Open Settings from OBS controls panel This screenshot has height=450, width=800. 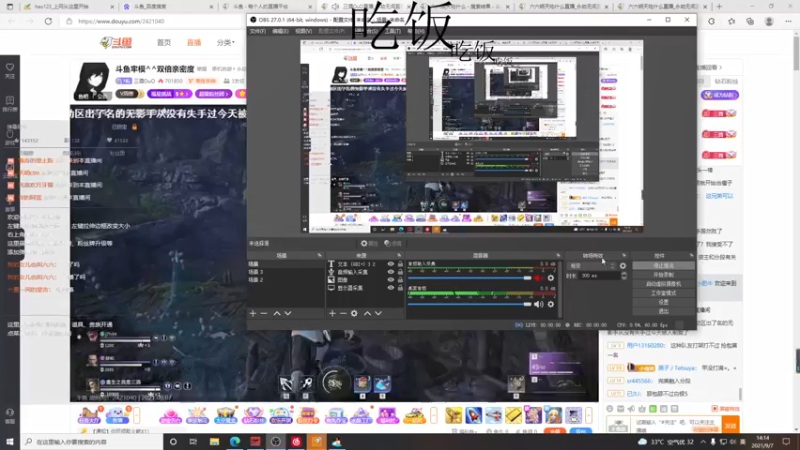point(663,302)
